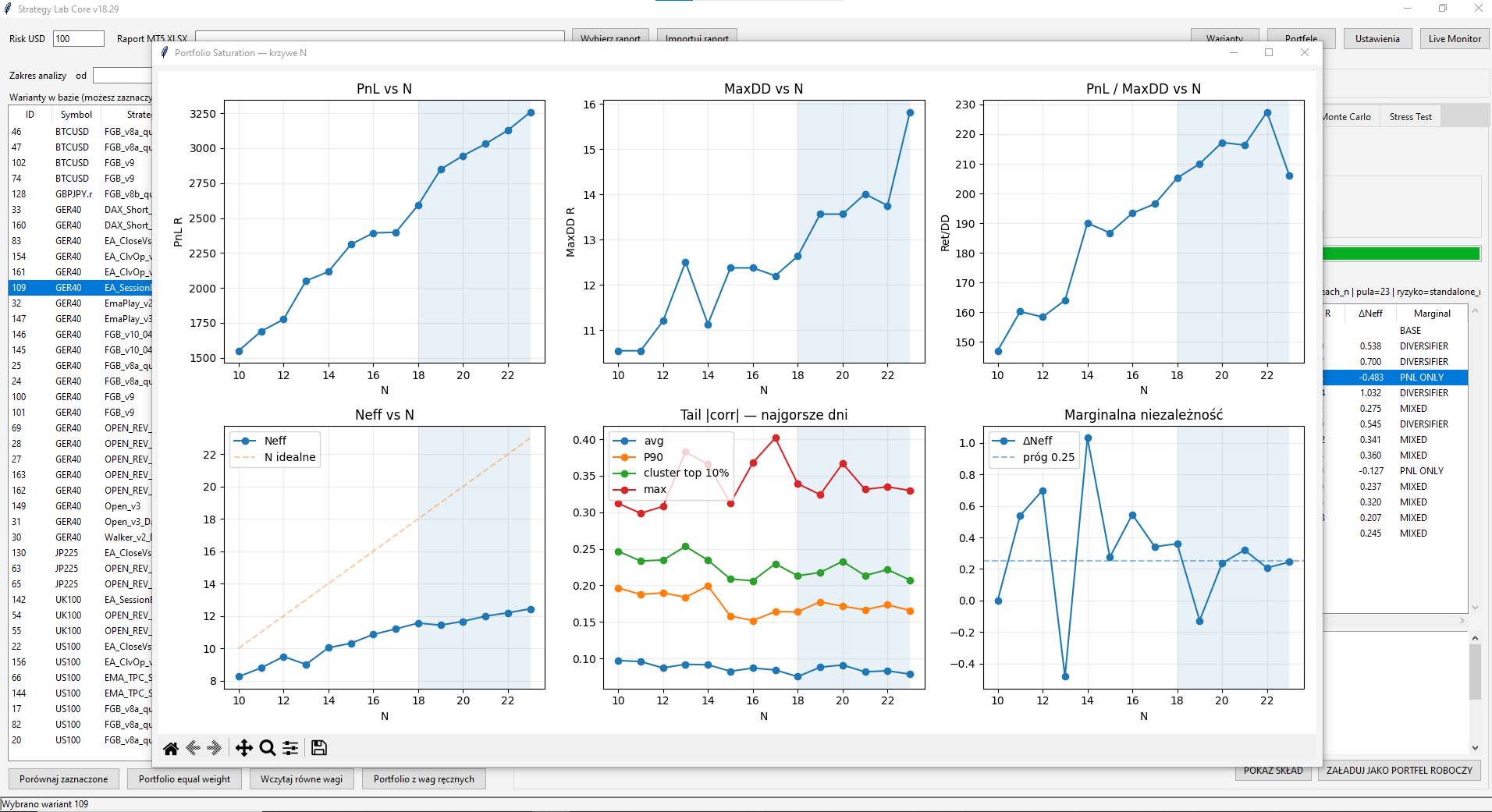
Task: Click the green progress bar
Action: (1401, 254)
